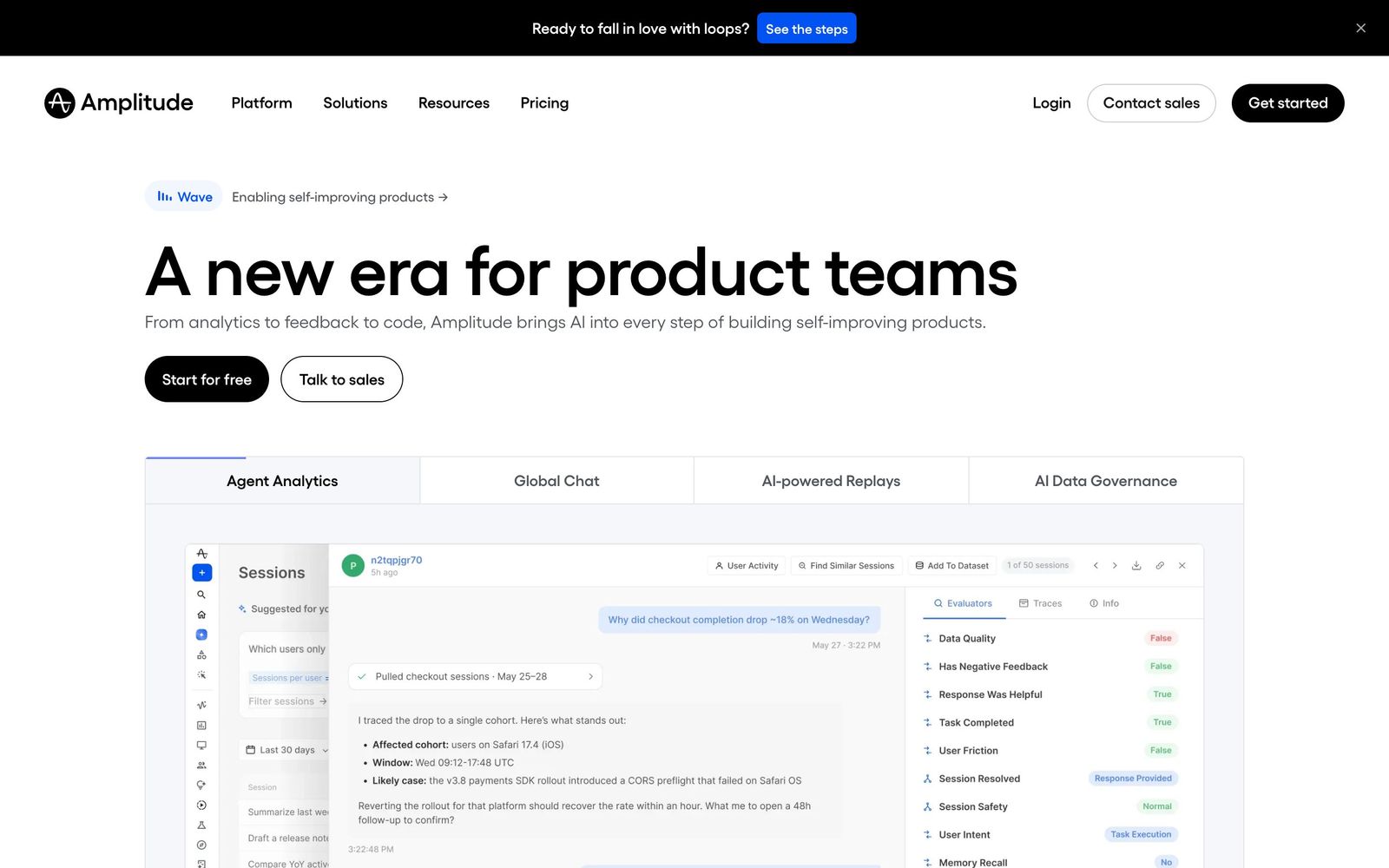Open the users group sidebar icon

click(x=201, y=765)
